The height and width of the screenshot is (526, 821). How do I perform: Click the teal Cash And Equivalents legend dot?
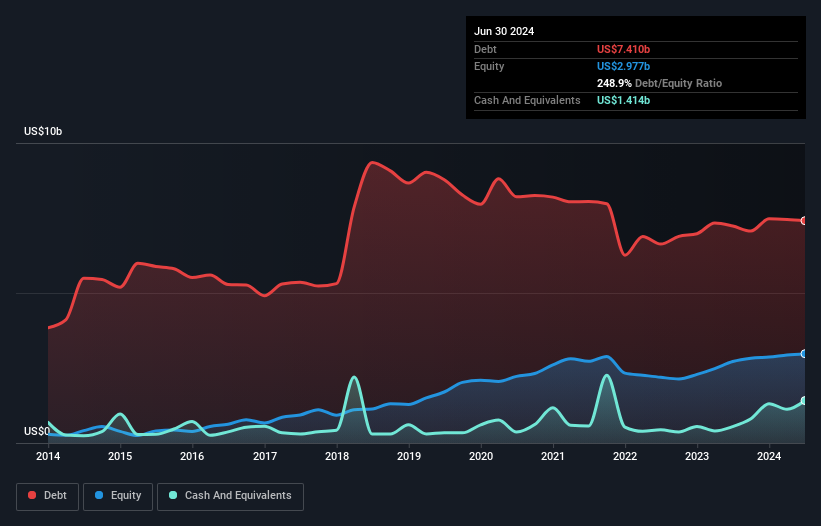pos(173,495)
